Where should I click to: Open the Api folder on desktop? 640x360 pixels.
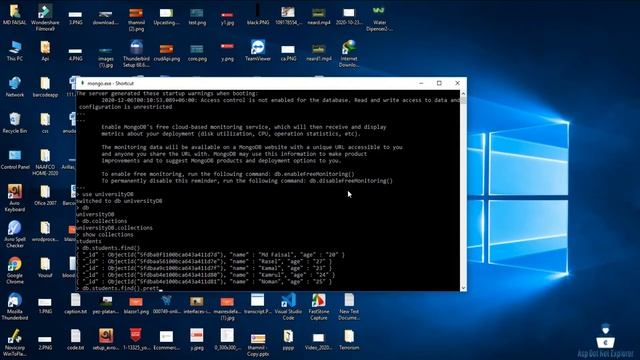[x=45, y=51]
